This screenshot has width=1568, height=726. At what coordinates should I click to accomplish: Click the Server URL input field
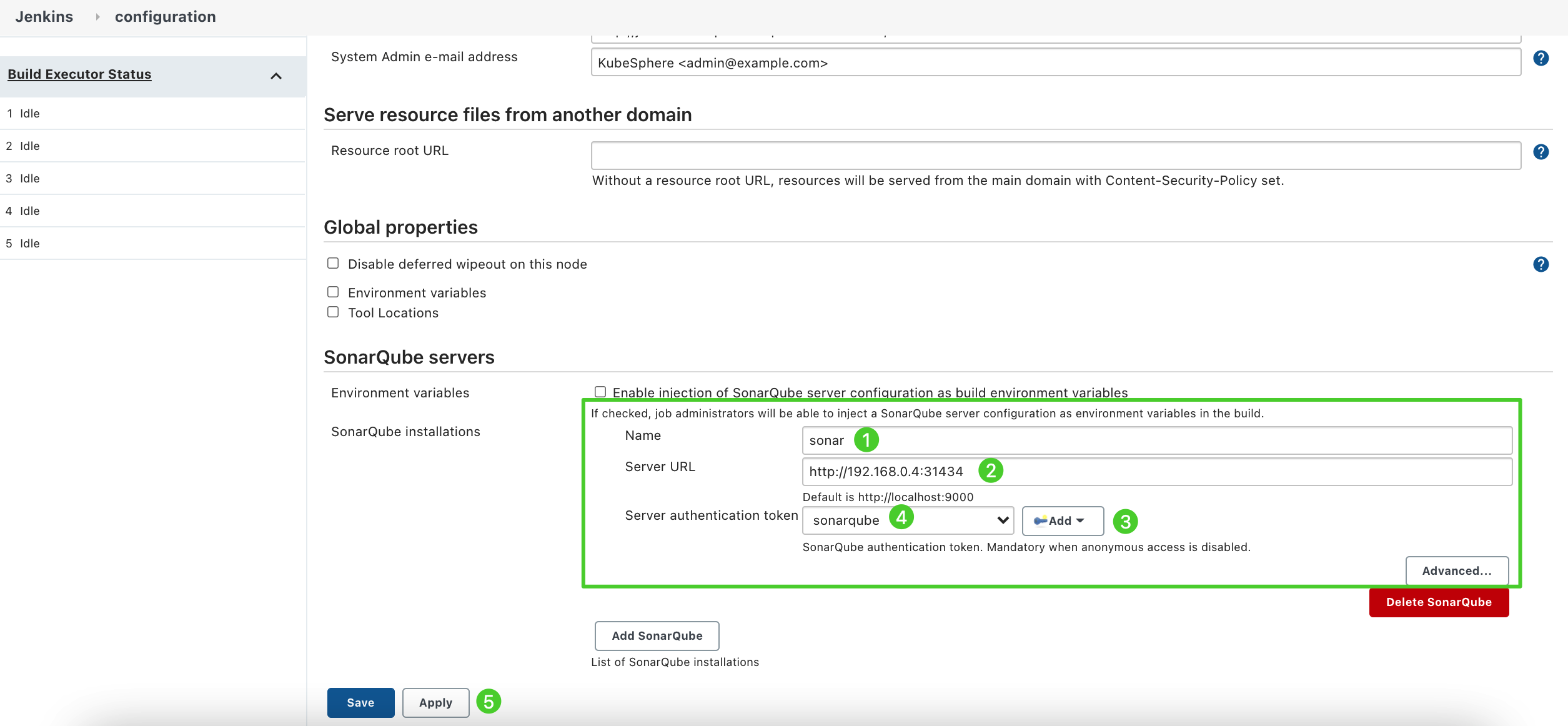pyautogui.click(x=1156, y=470)
